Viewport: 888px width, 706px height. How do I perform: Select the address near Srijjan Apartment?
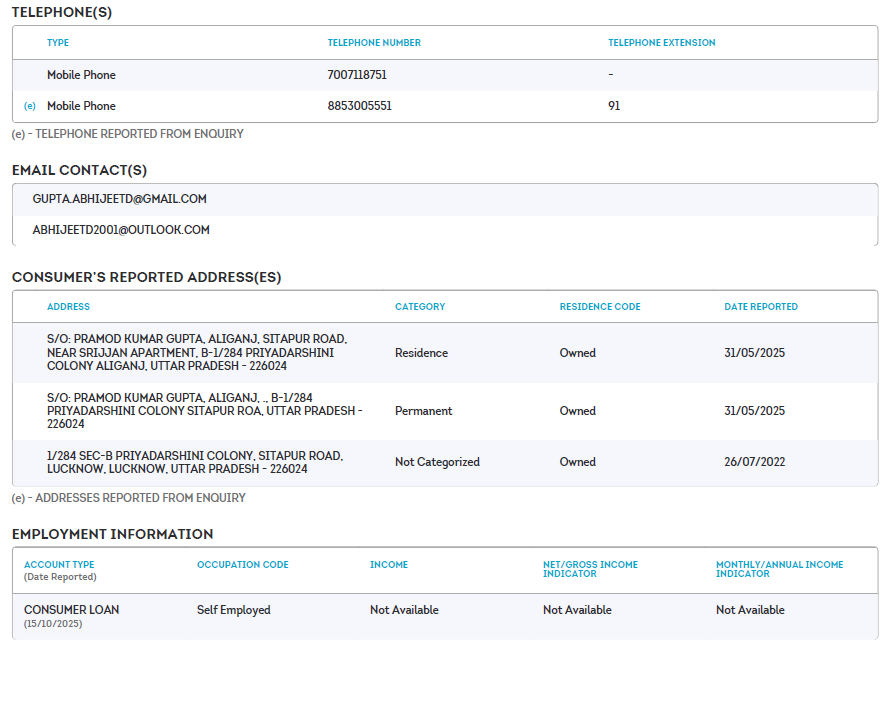pyautogui.click(x=197, y=353)
